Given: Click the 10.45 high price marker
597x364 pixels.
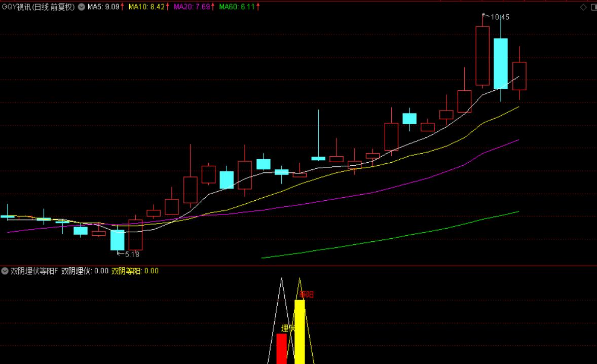Looking at the screenshot, I should point(496,17).
